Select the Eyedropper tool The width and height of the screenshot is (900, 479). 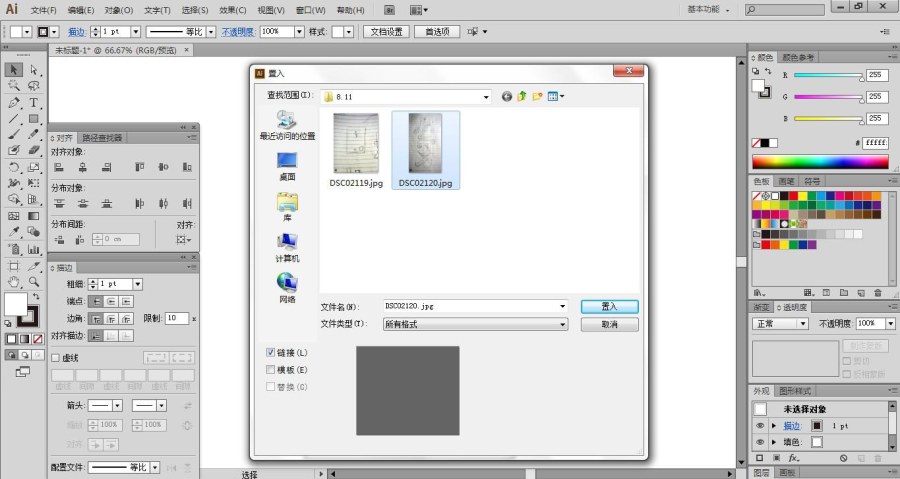point(14,232)
